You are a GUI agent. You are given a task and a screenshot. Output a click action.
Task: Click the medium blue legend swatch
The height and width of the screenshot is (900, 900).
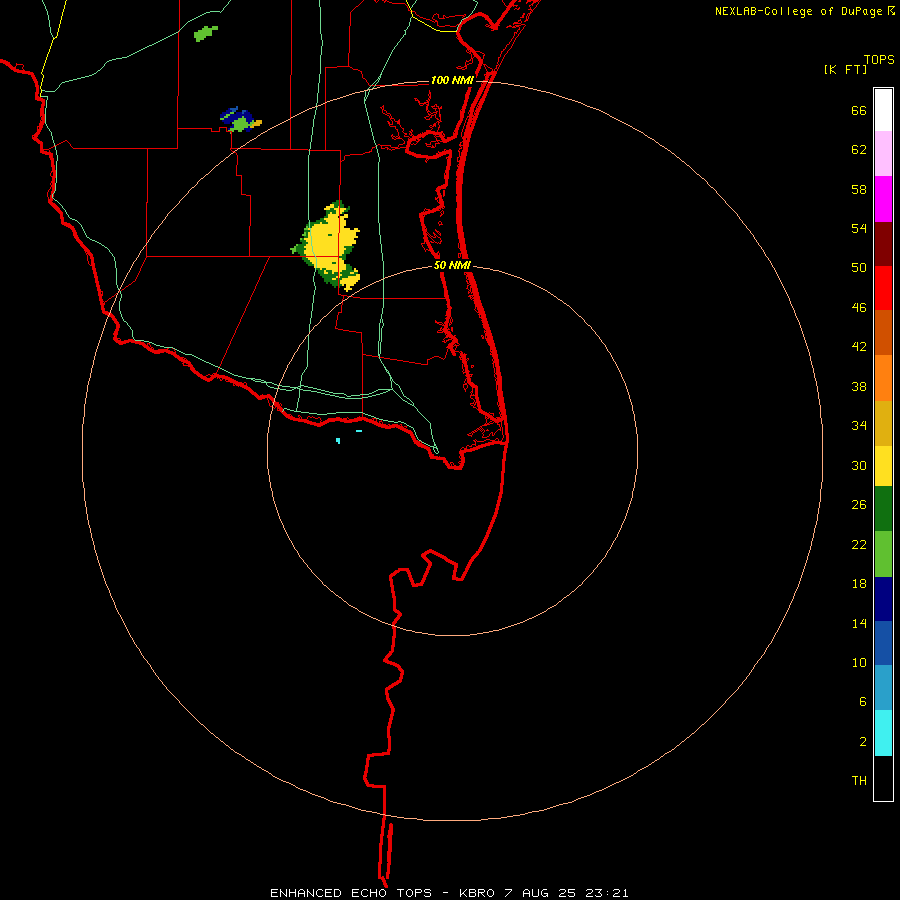pos(883,643)
